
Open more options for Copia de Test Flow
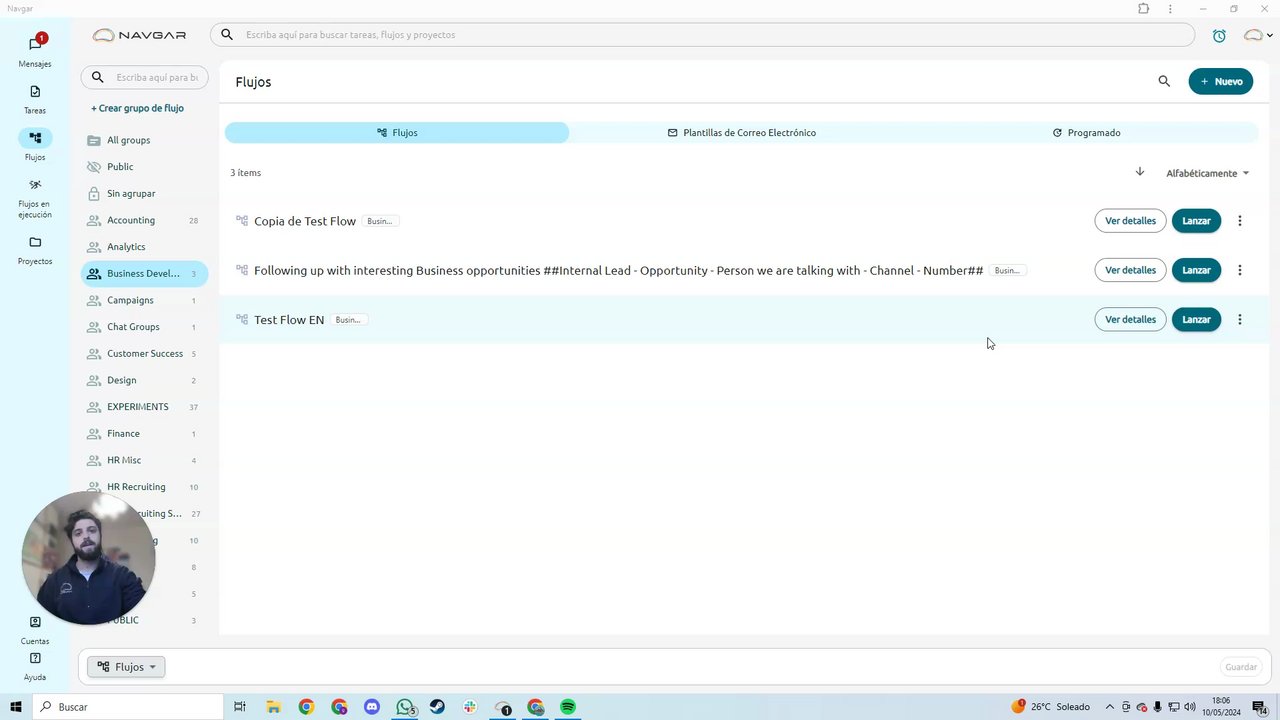pyautogui.click(x=1240, y=221)
